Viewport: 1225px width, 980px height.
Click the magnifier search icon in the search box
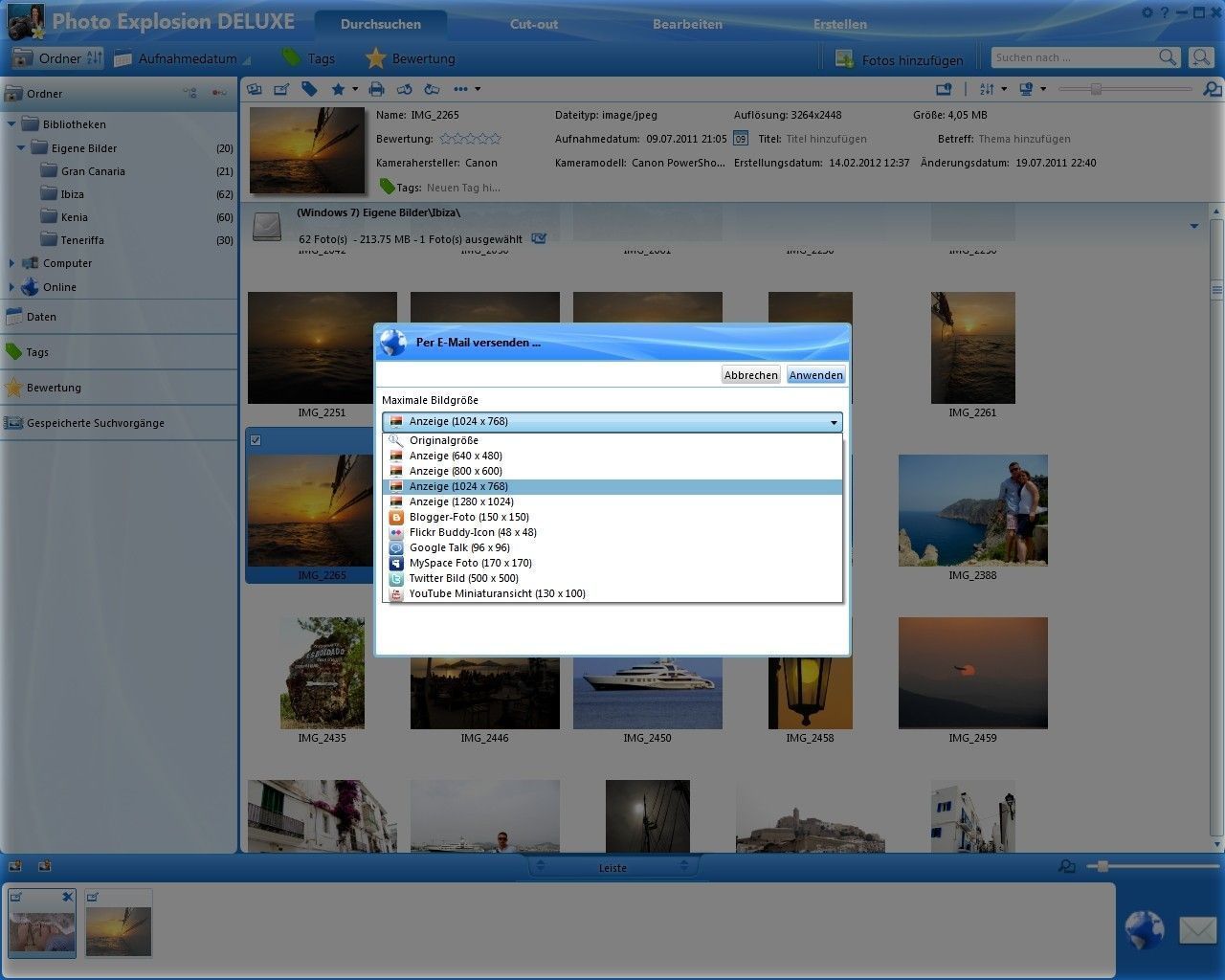1168,57
